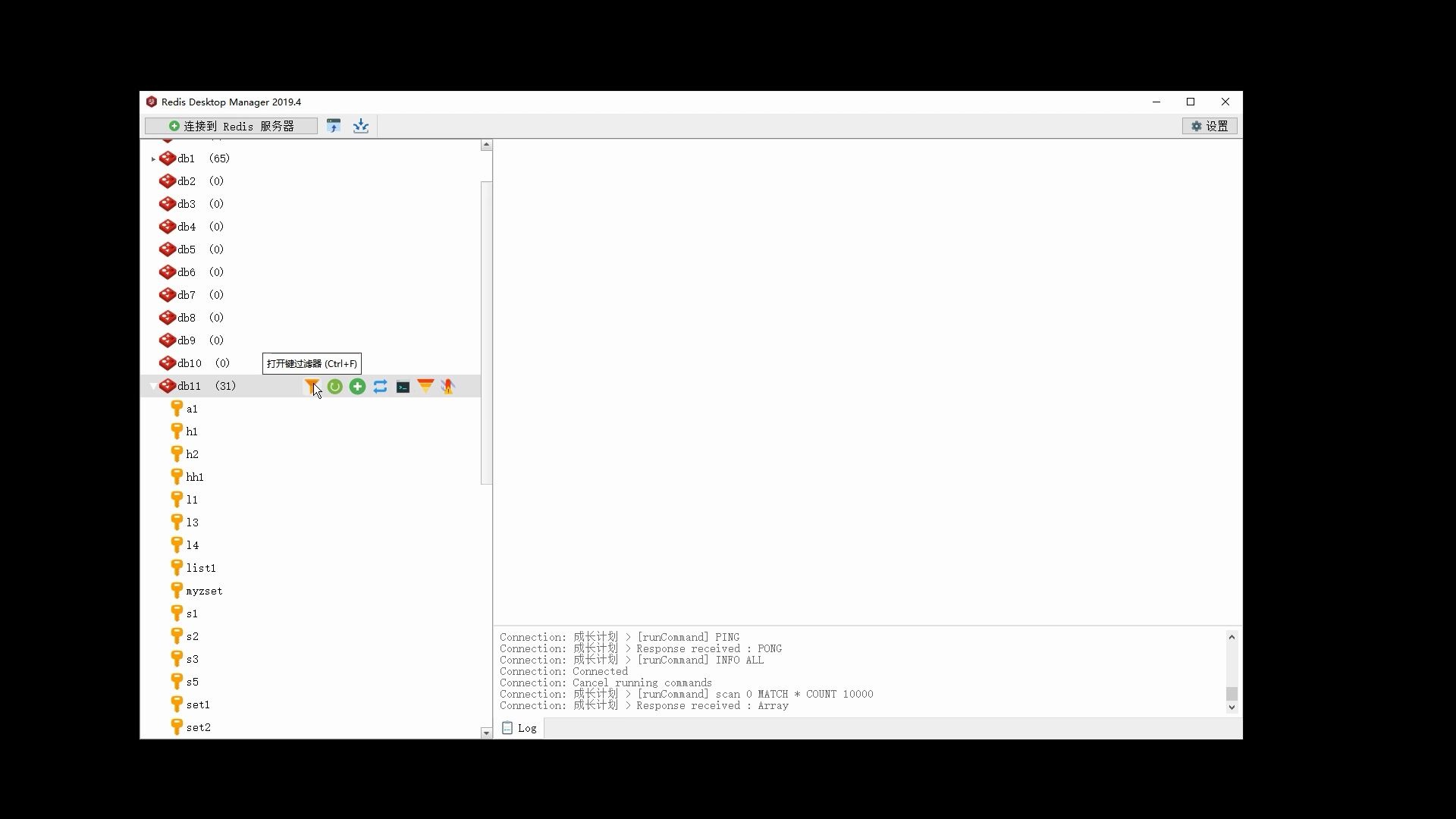Click the log panel scrollbar thumb
This screenshot has height=819, width=1456.
click(1232, 694)
